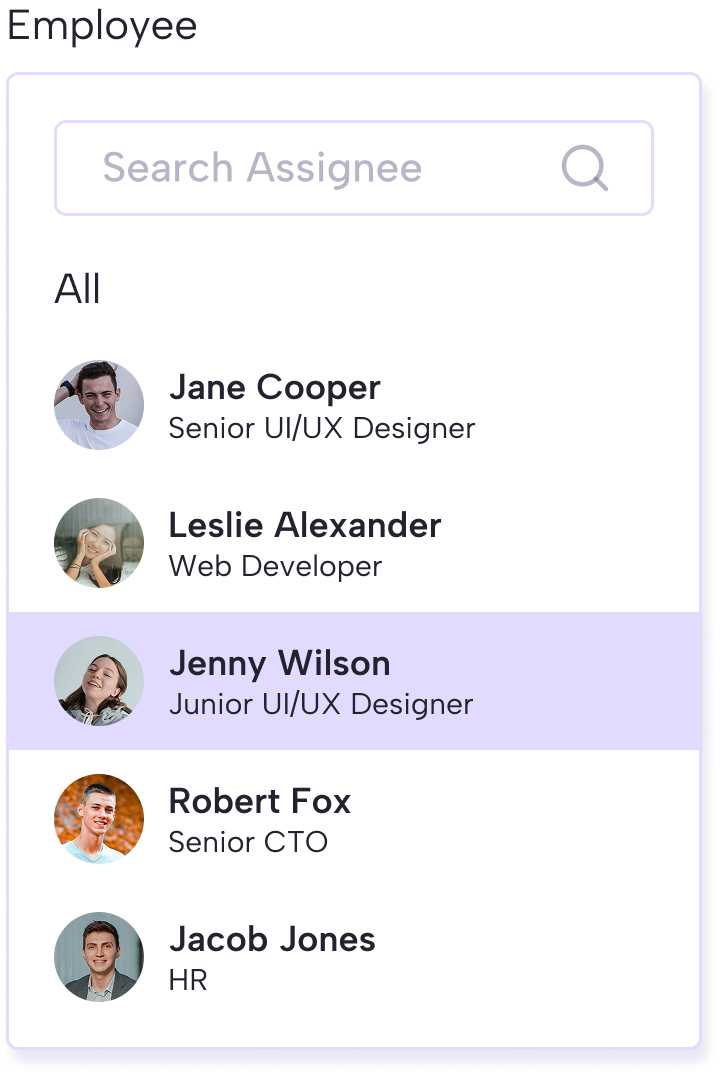
Task: Click the Web Developer role text
Action: (x=275, y=567)
